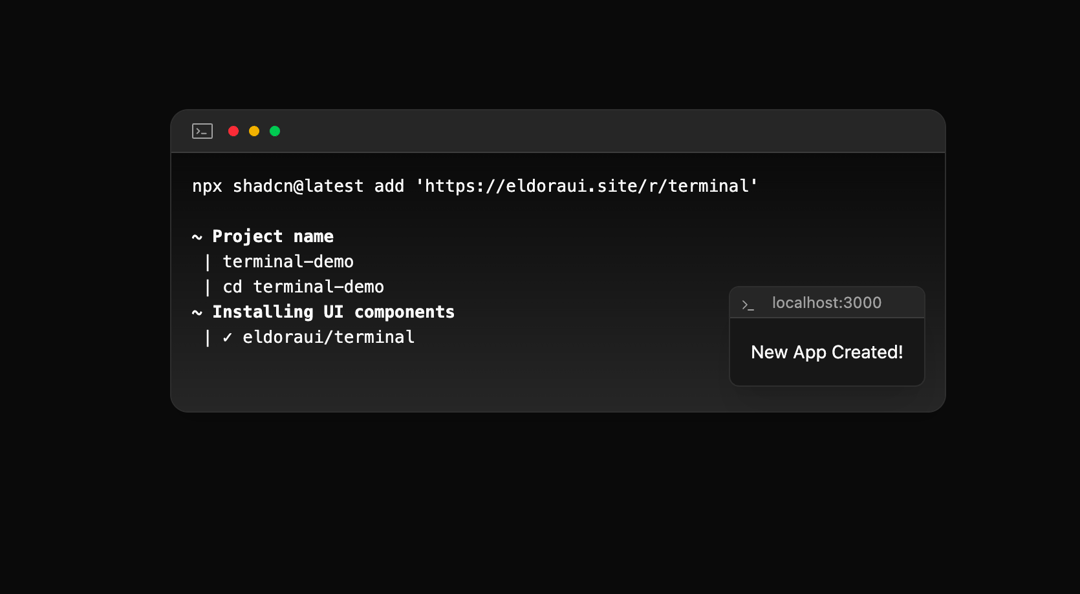Click the red close dot
The height and width of the screenshot is (594, 1080).
coord(233,131)
